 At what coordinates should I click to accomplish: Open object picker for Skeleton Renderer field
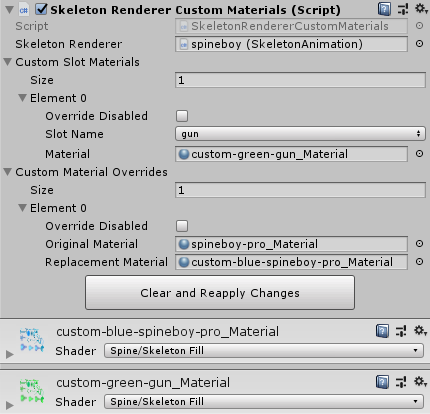pos(419,44)
